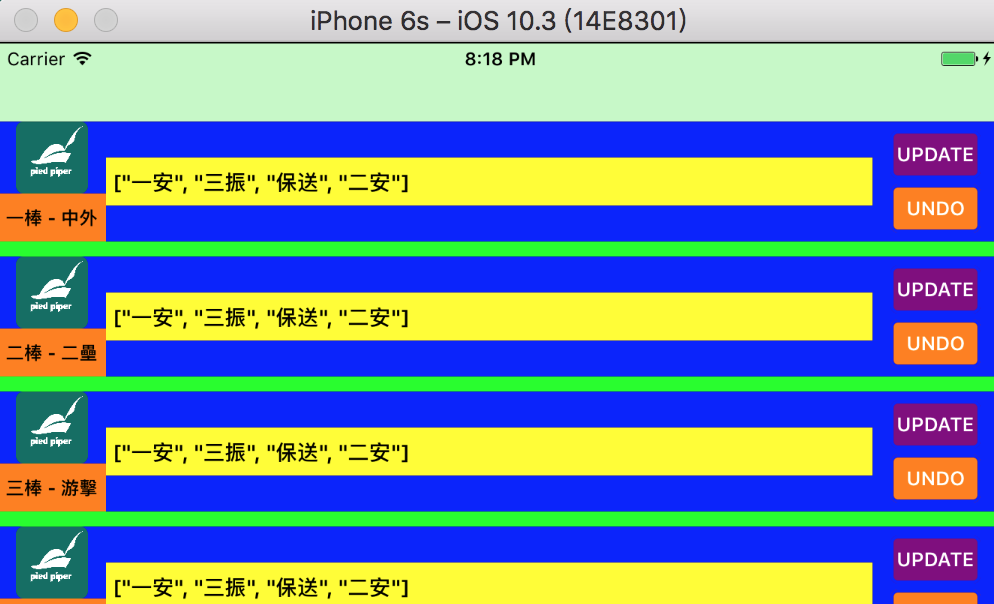994x604 pixels.
Task: Select the orange 三棒 - 游擊 label
Action: (x=52, y=488)
